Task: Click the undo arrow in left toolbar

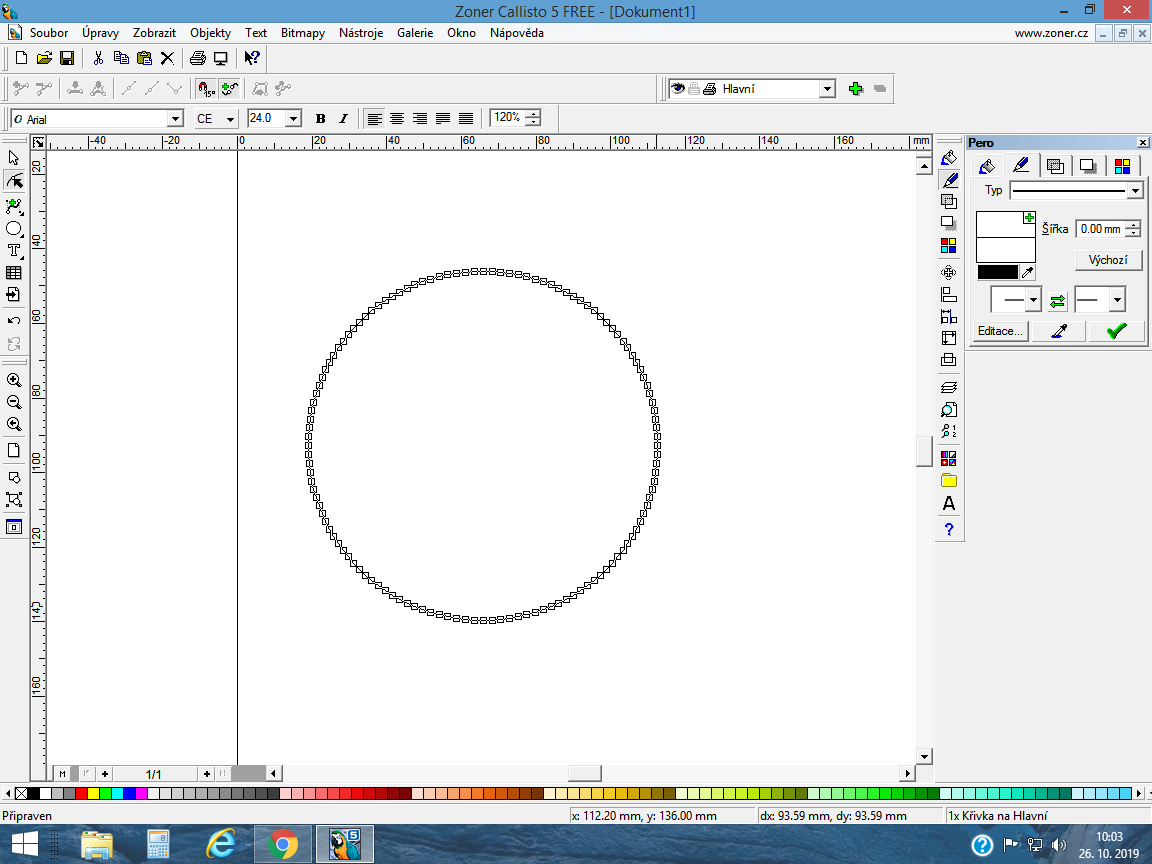Action: click(14, 321)
